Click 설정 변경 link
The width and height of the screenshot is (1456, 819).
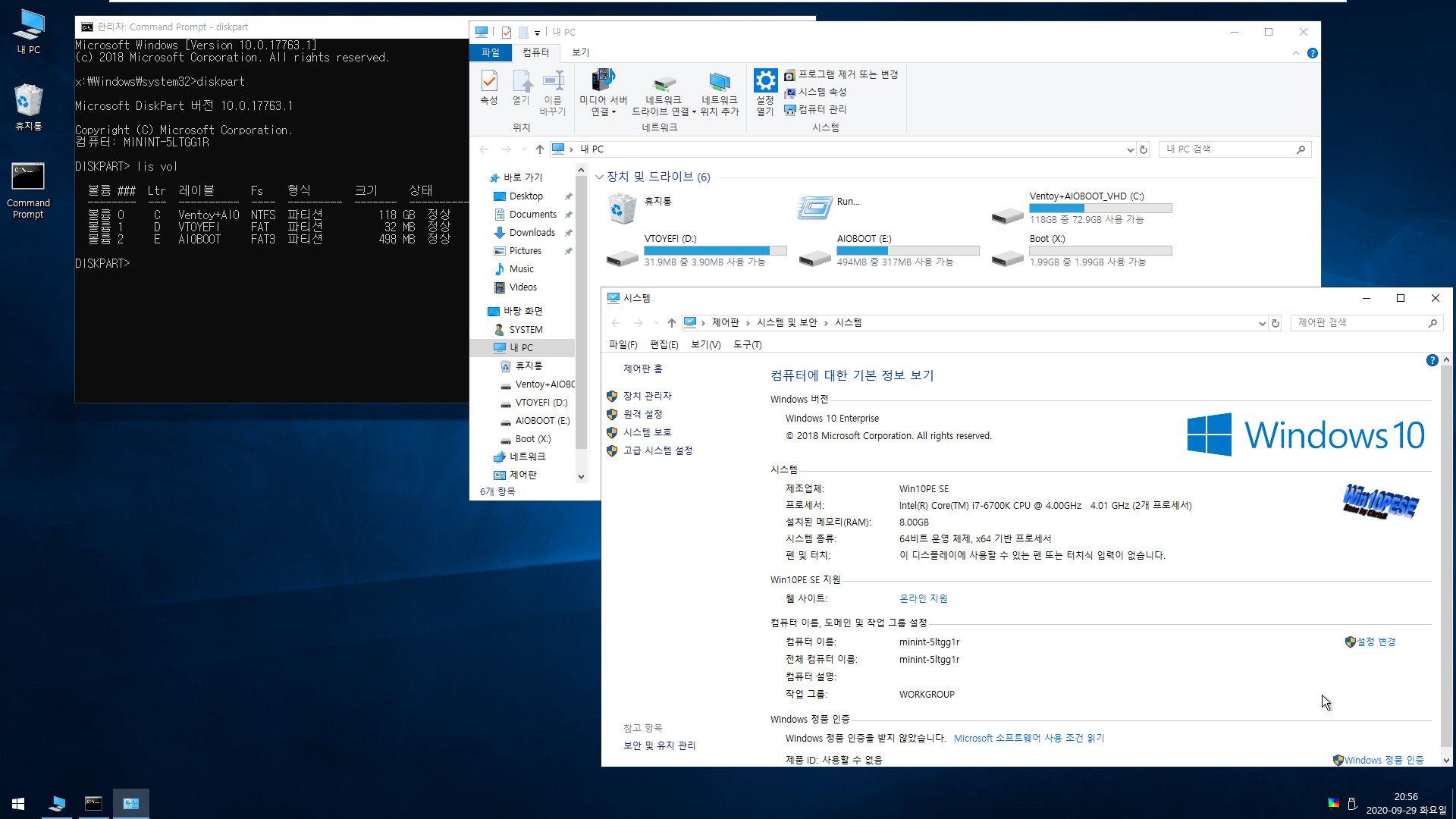pyautogui.click(x=1376, y=642)
